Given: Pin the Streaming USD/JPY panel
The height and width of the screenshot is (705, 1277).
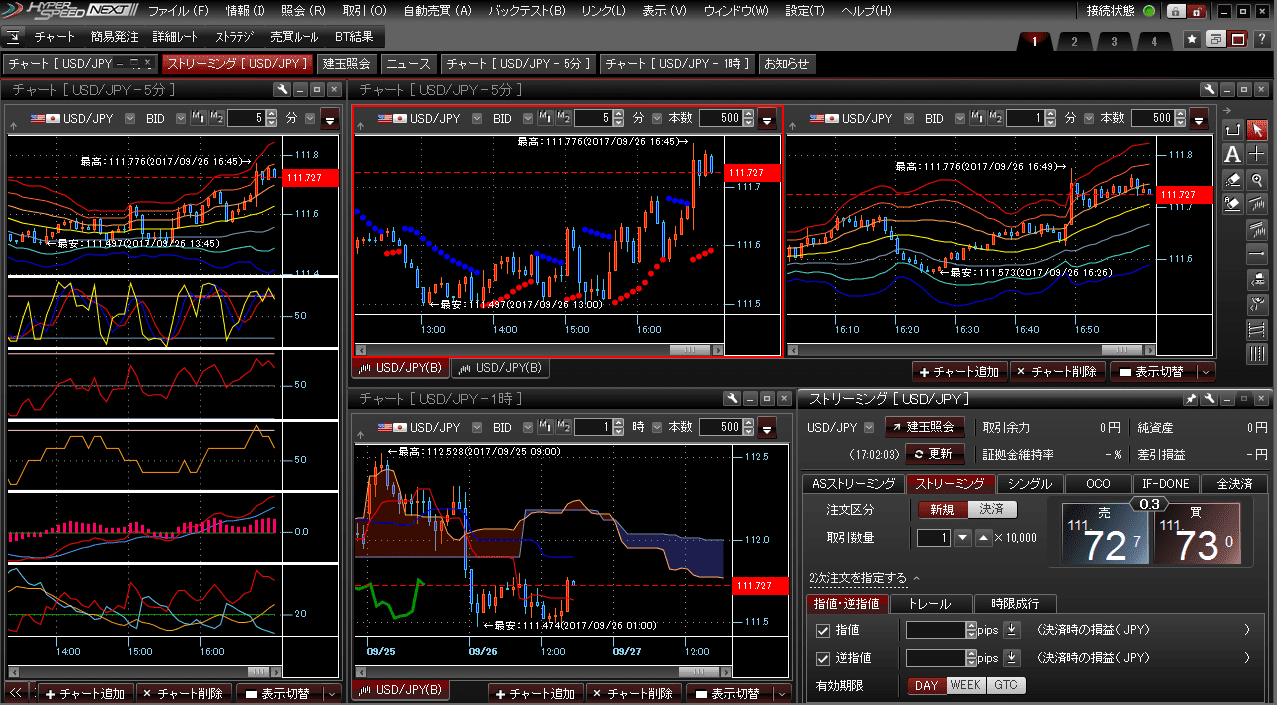Looking at the screenshot, I should 1191,399.
